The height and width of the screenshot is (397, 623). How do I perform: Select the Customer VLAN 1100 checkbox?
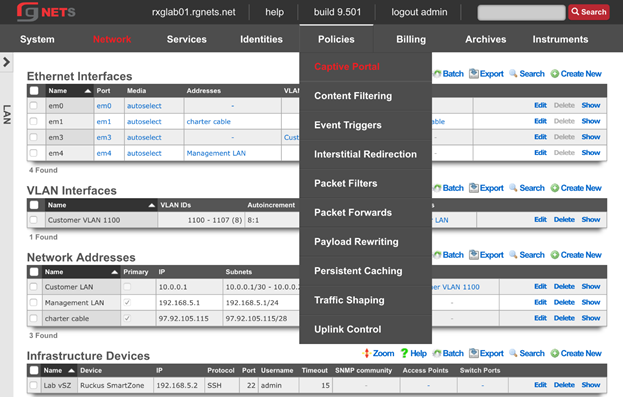[x=34, y=220]
